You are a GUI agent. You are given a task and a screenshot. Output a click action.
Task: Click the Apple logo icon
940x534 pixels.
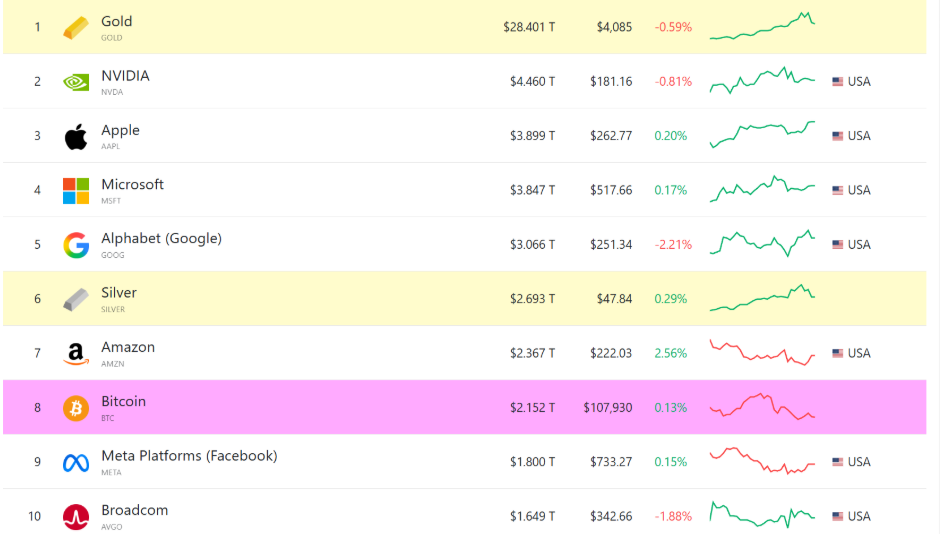pos(76,136)
